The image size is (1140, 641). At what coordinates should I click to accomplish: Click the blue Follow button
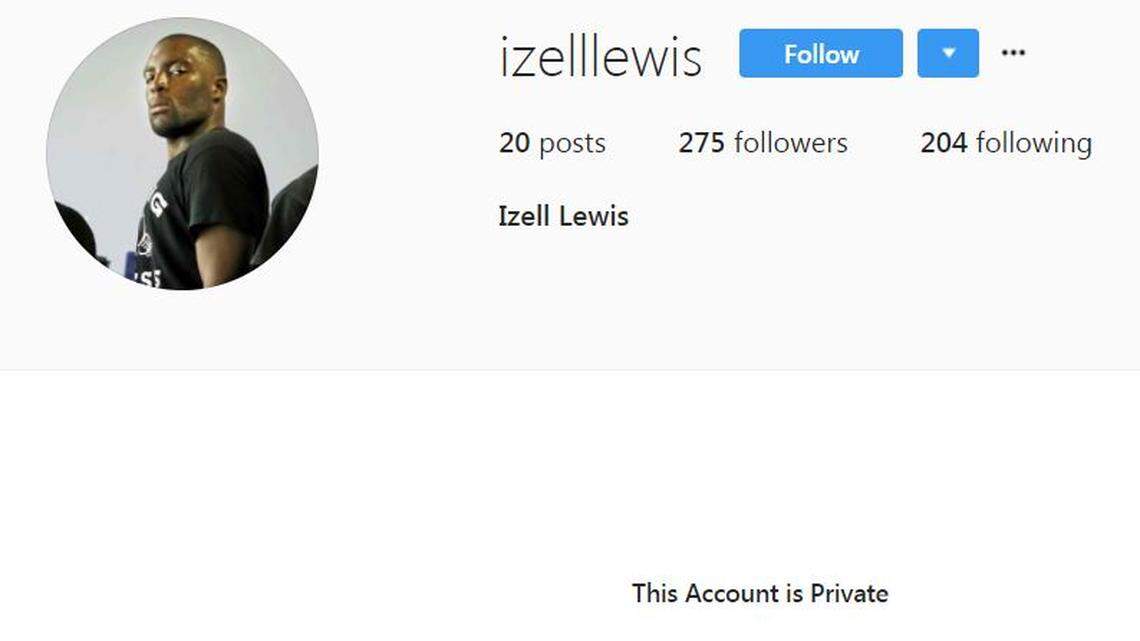click(x=821, y=53)
